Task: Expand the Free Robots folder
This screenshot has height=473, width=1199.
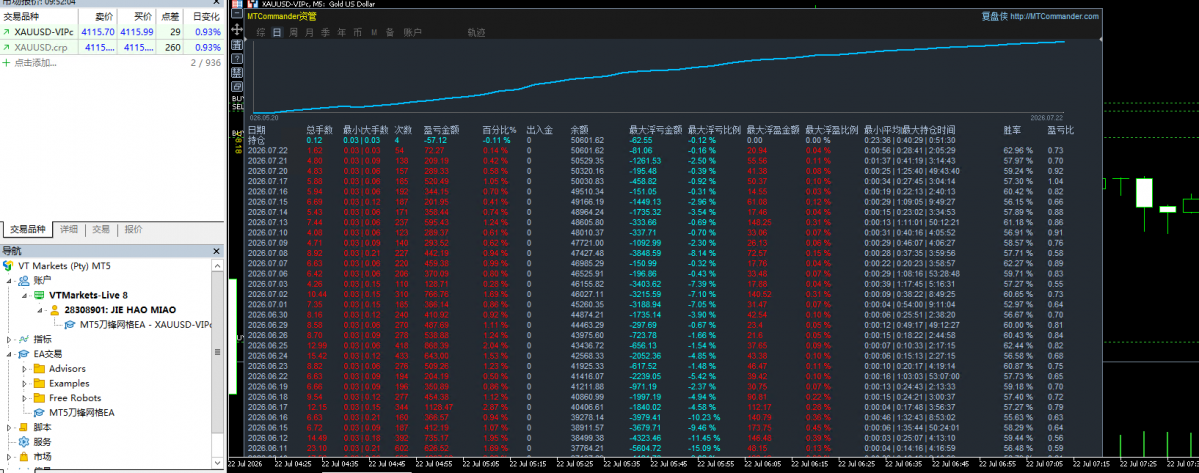Action: tap(24, 398)
